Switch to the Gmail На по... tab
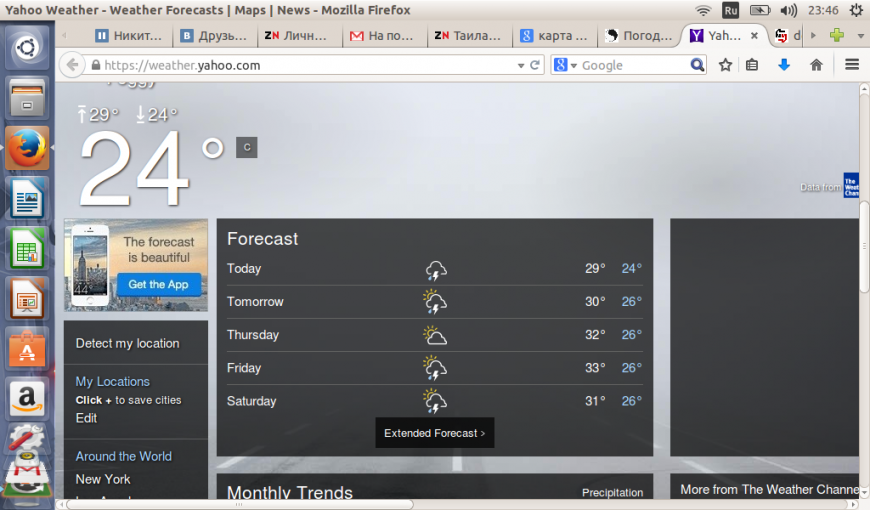 [x=384, y=36]
